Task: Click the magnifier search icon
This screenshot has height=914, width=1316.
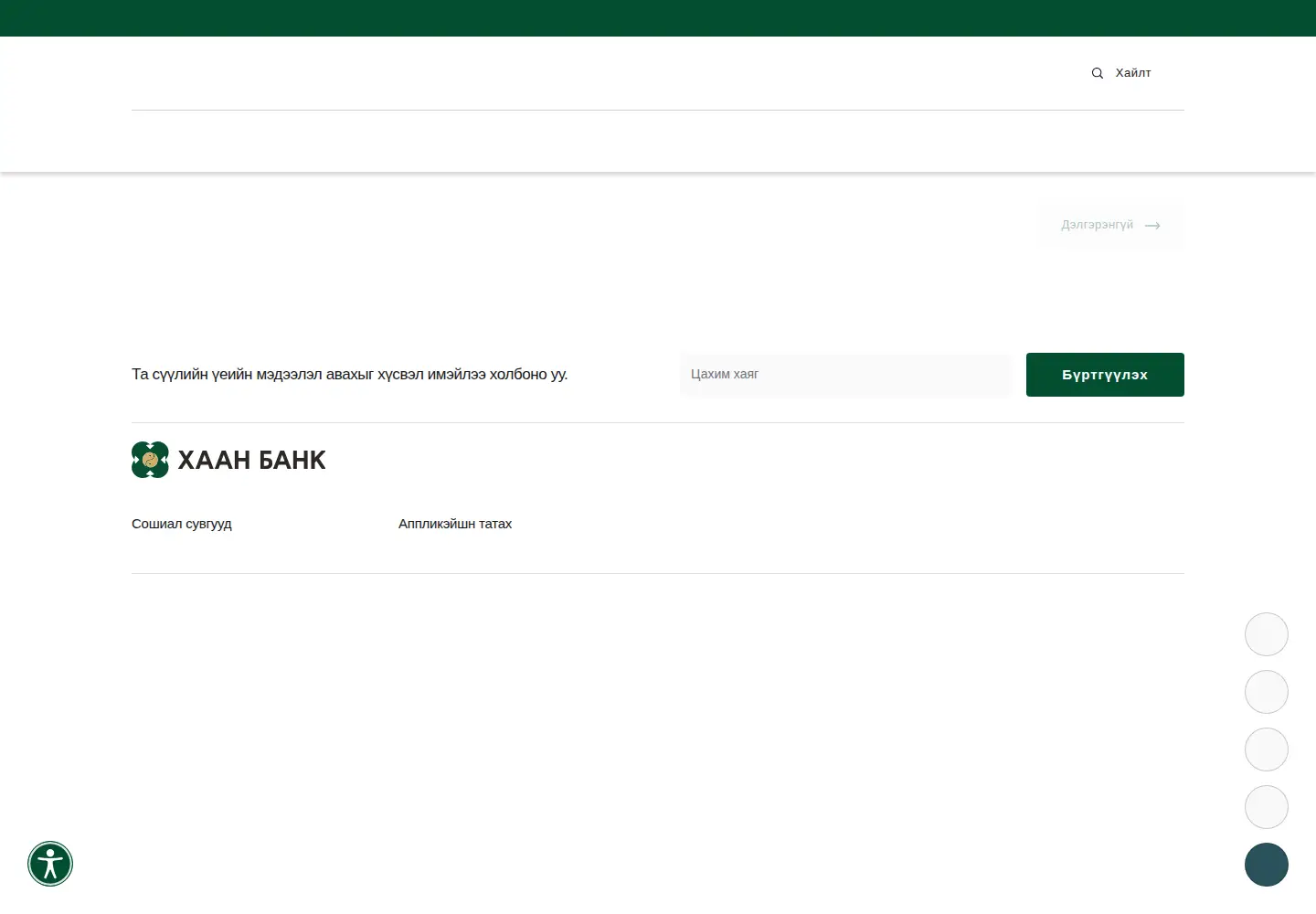Action: point(1098,73)
